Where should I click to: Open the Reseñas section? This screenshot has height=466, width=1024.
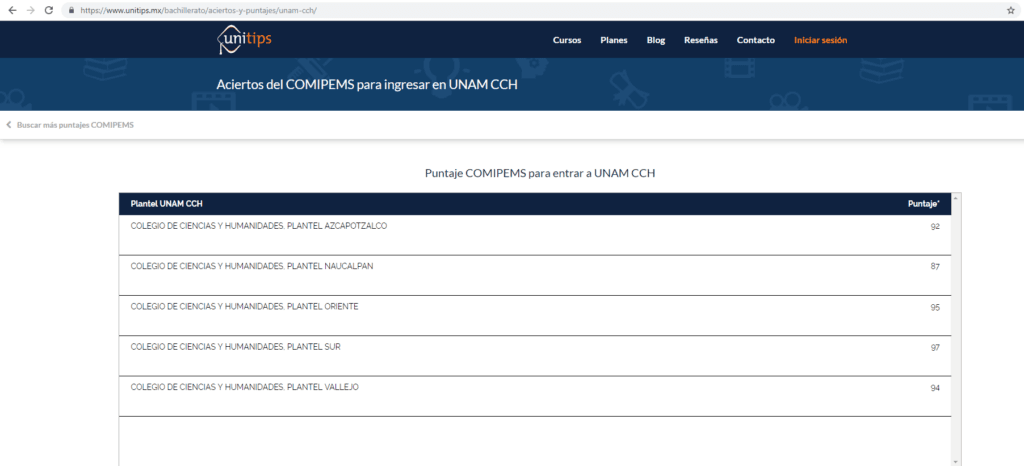pos(700,40)
